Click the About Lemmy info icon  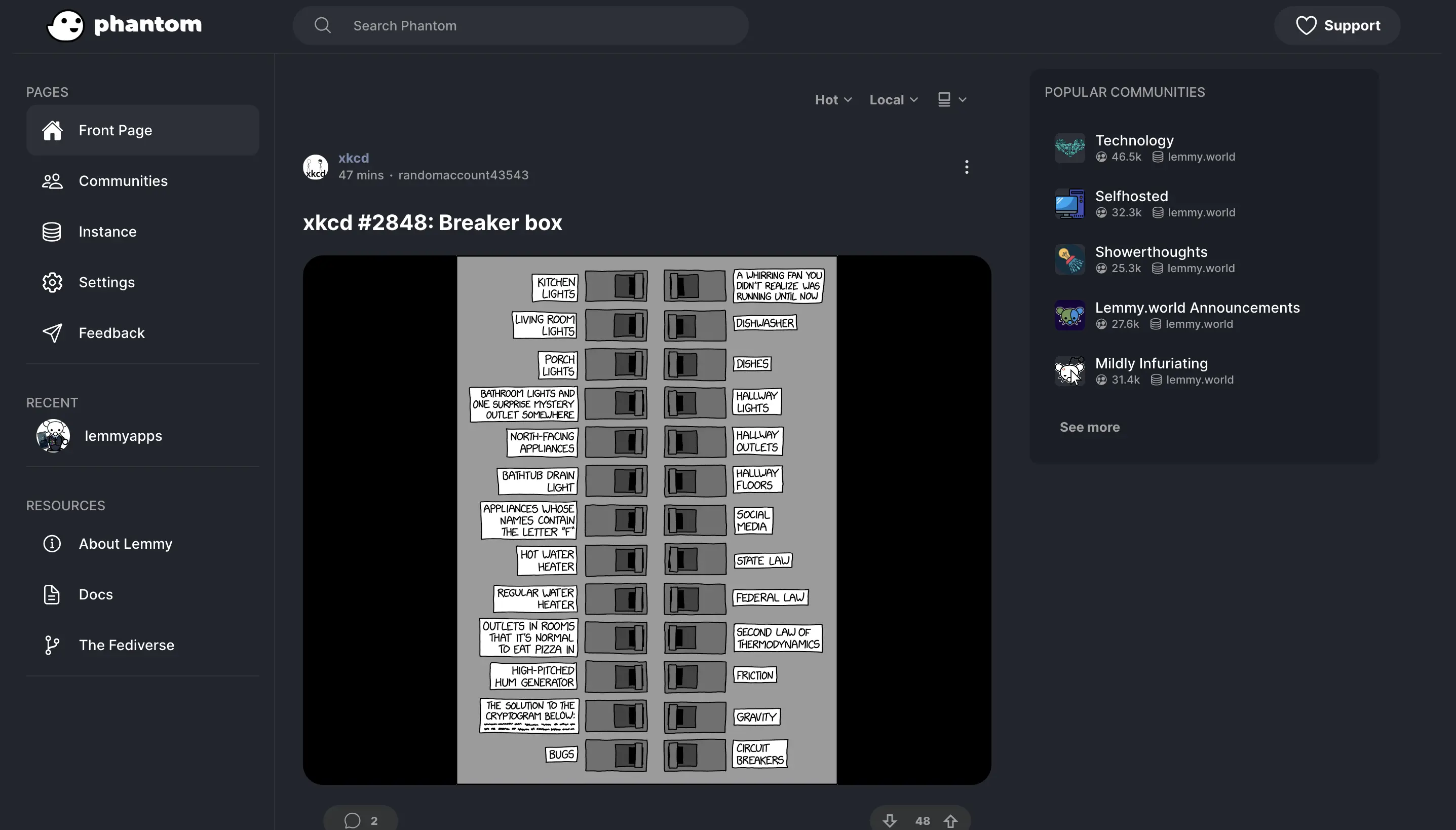coord(52,544)
